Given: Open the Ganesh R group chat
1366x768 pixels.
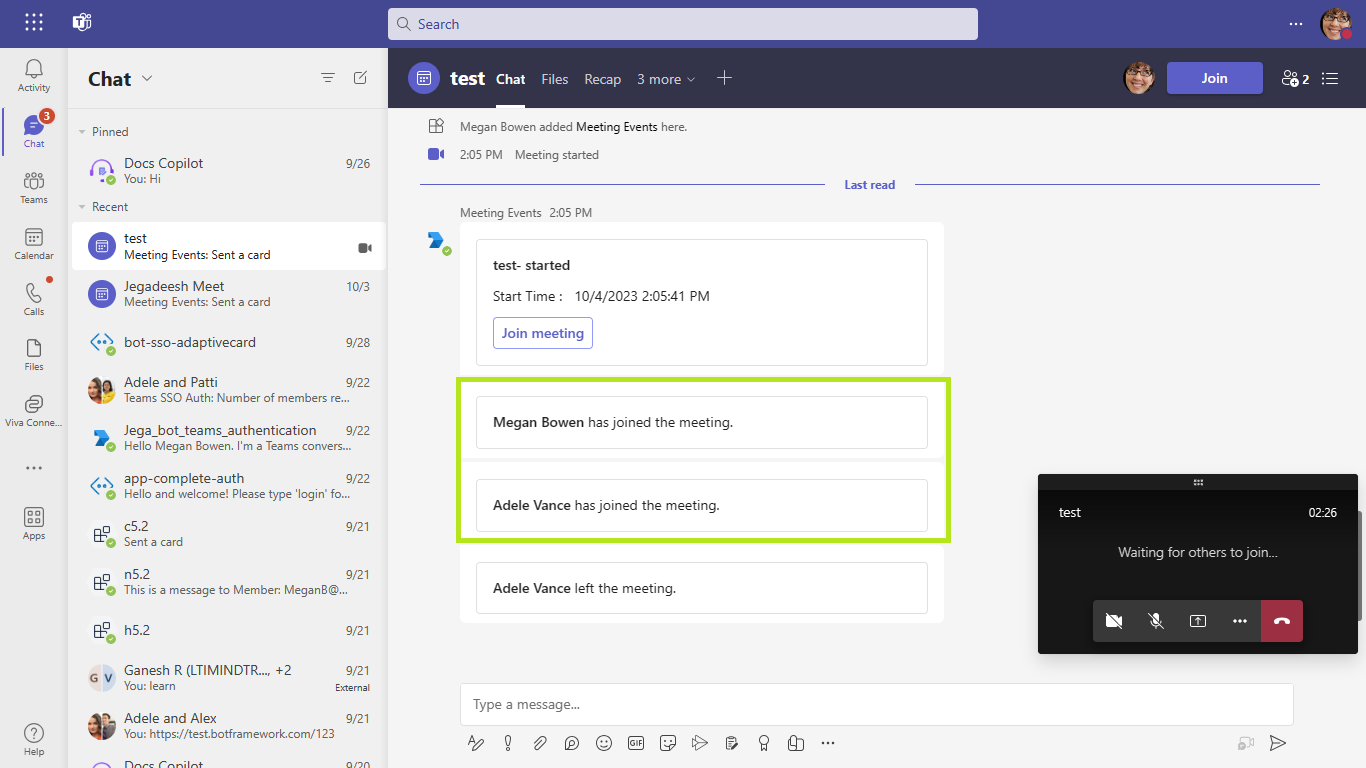Looking at the screenshot, I should 228,678.
